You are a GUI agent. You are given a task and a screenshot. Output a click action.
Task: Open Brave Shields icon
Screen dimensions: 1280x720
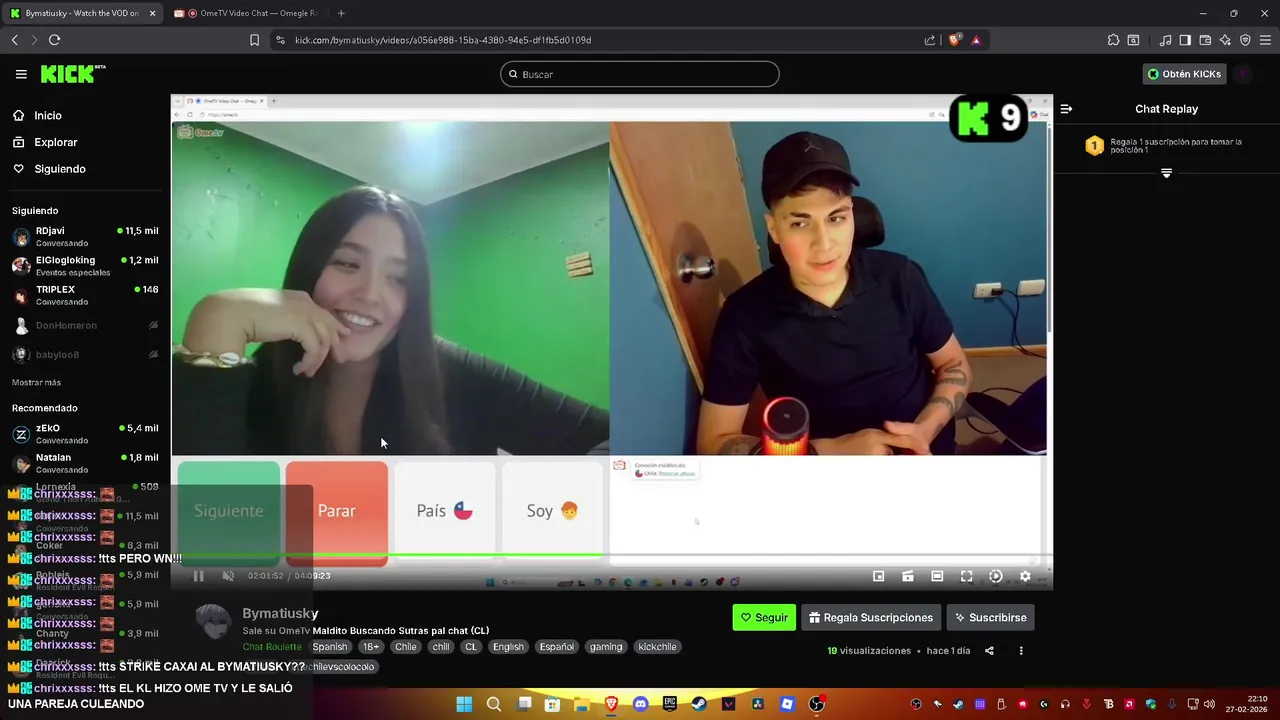955,40
